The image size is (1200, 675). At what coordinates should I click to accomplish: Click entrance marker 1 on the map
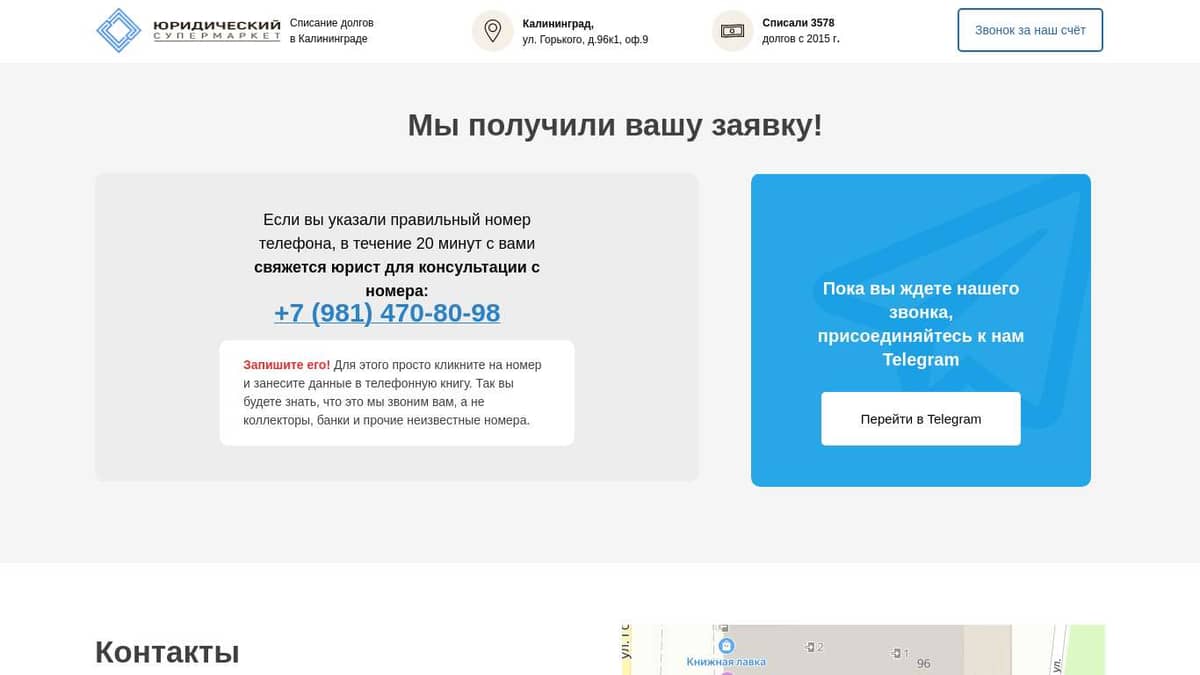pos(900,653)
